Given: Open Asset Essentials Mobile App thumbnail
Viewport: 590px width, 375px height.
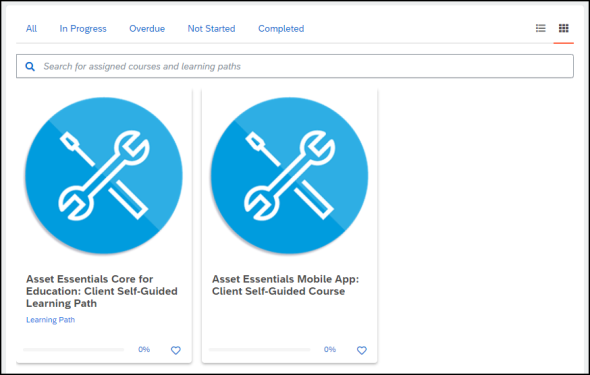Looking at the screenshot, I should click(289, 176).
